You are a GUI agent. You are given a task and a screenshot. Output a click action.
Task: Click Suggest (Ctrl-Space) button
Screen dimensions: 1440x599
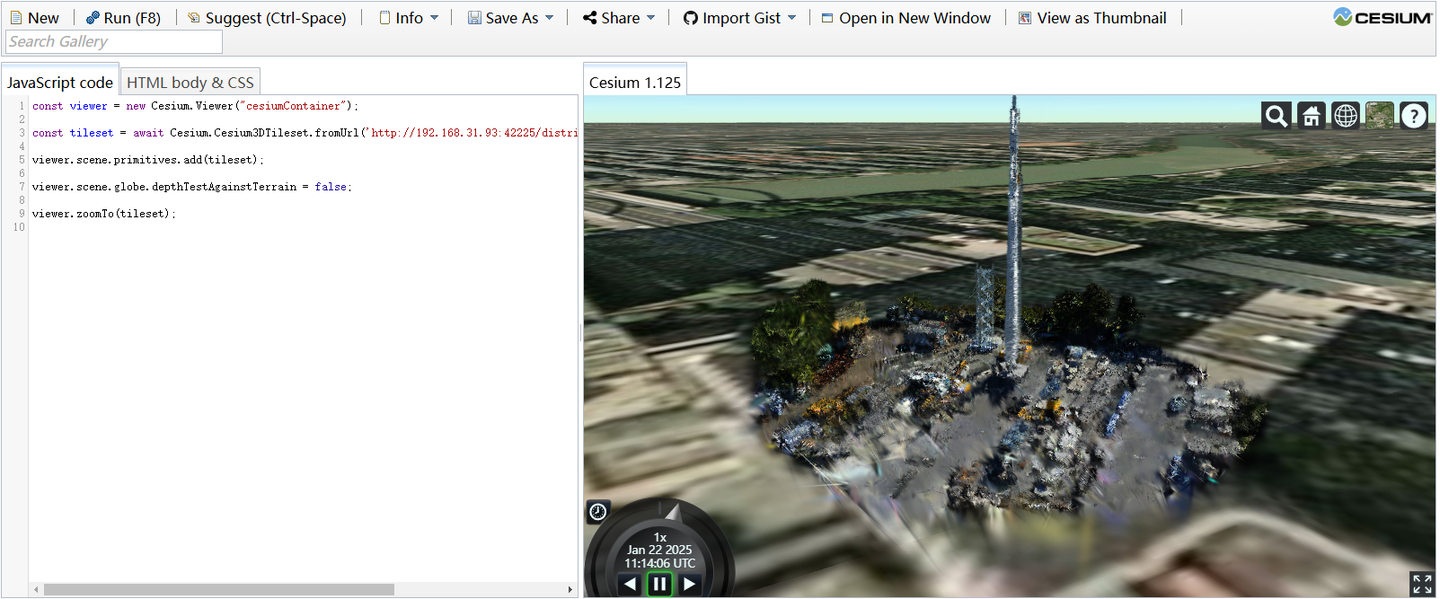pyautogui.click(x=267, y=18)
